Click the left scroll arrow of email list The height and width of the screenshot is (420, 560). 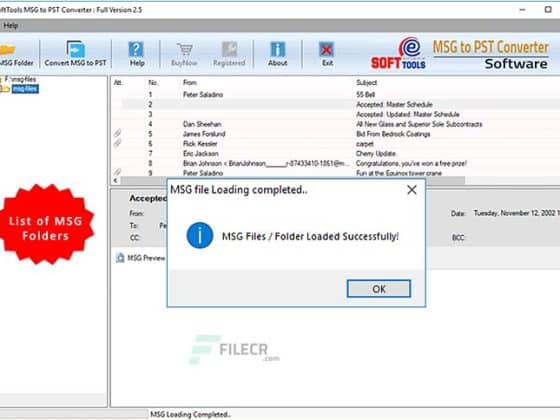[x=115, y=180]
